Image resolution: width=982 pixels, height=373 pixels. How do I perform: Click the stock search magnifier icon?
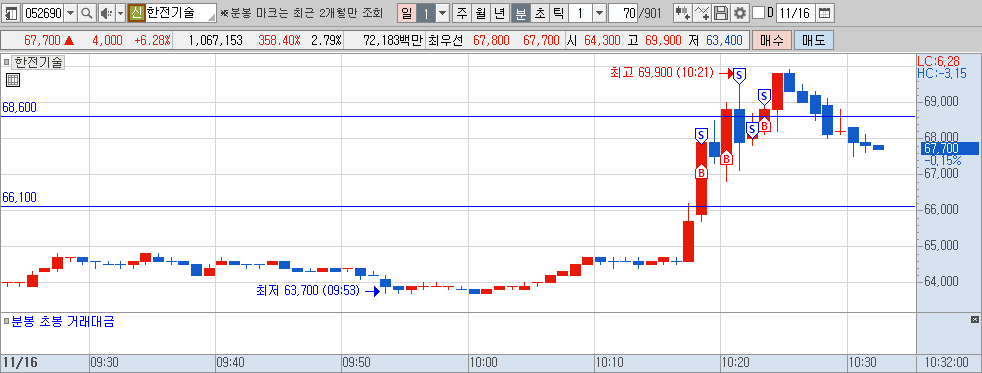(x=86, y=13)
